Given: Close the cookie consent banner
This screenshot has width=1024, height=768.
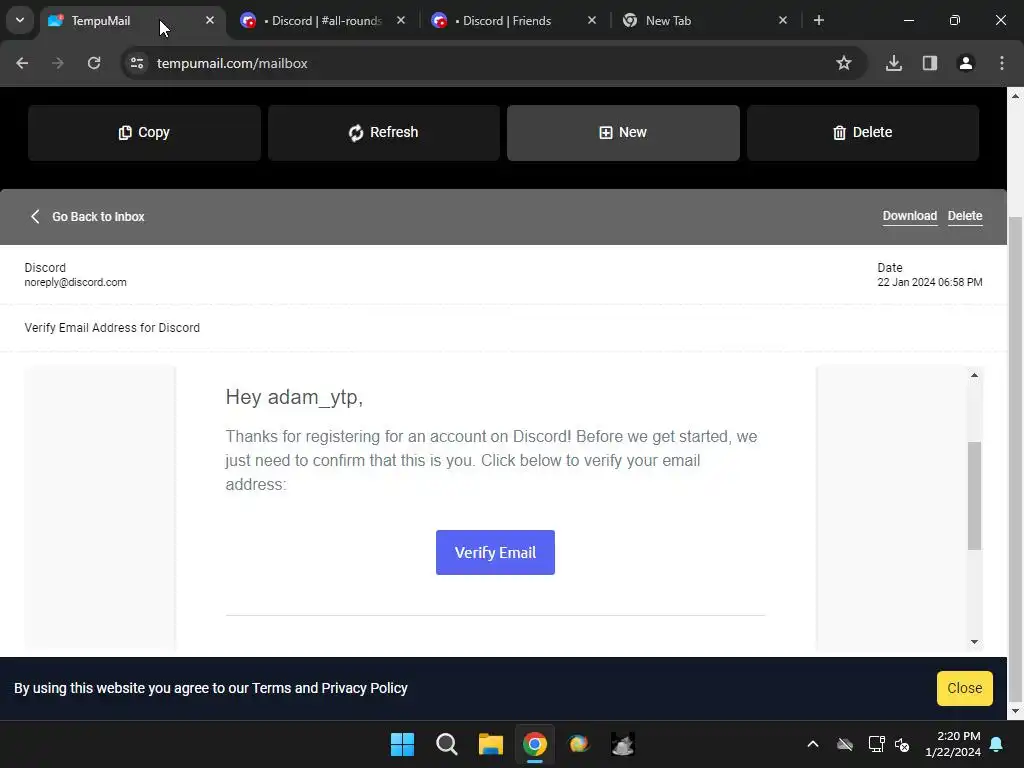Looking at the screenshot, I should pos(964,688).
